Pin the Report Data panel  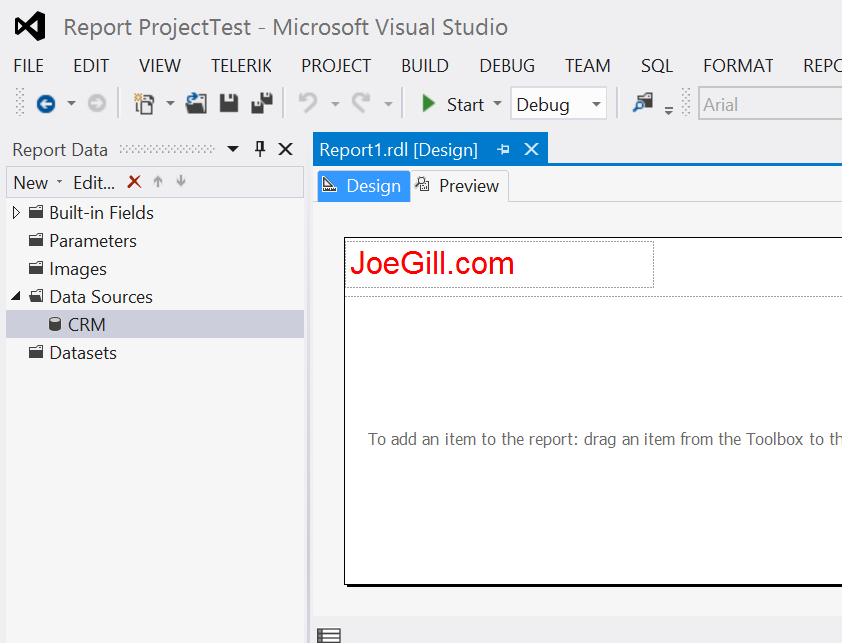tap(260, 149)
